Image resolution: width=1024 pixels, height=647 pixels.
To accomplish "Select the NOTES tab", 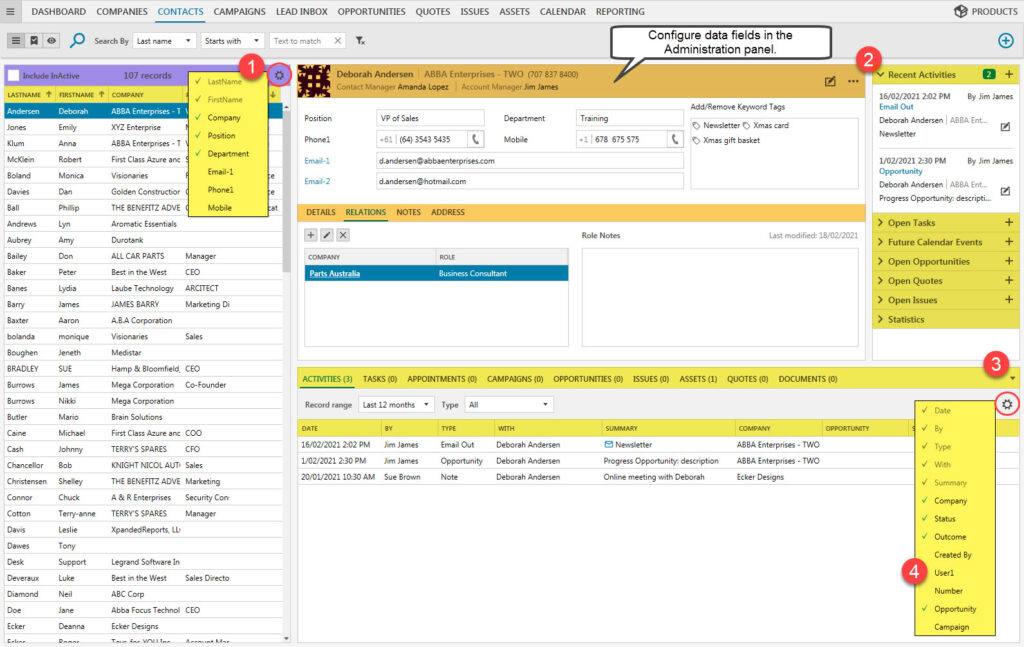I will tap(408, 212).
